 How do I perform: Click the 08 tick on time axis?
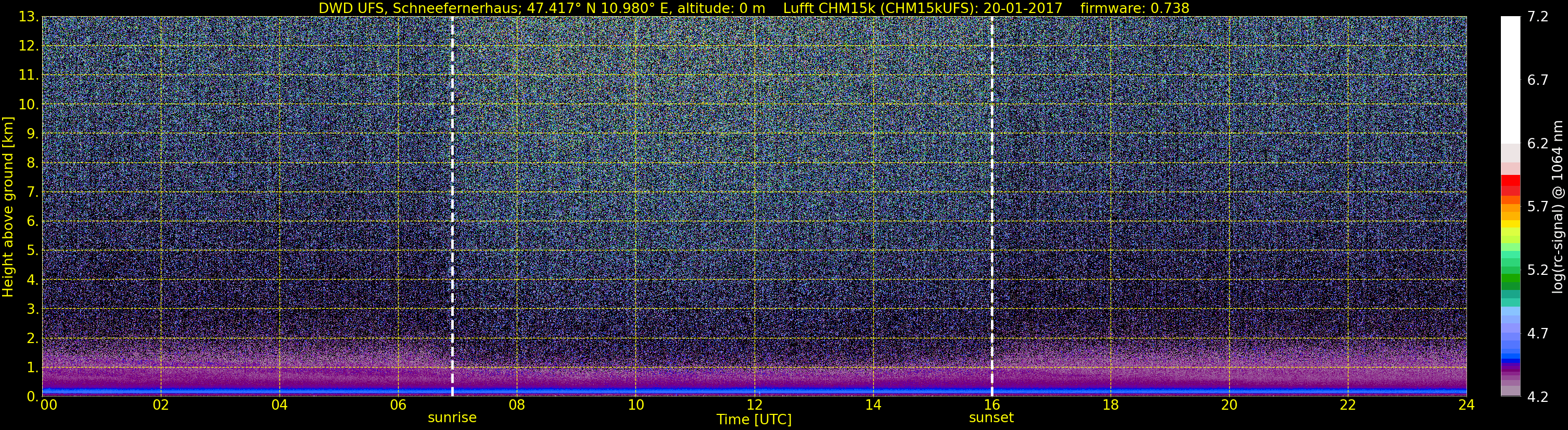(517, 405)
